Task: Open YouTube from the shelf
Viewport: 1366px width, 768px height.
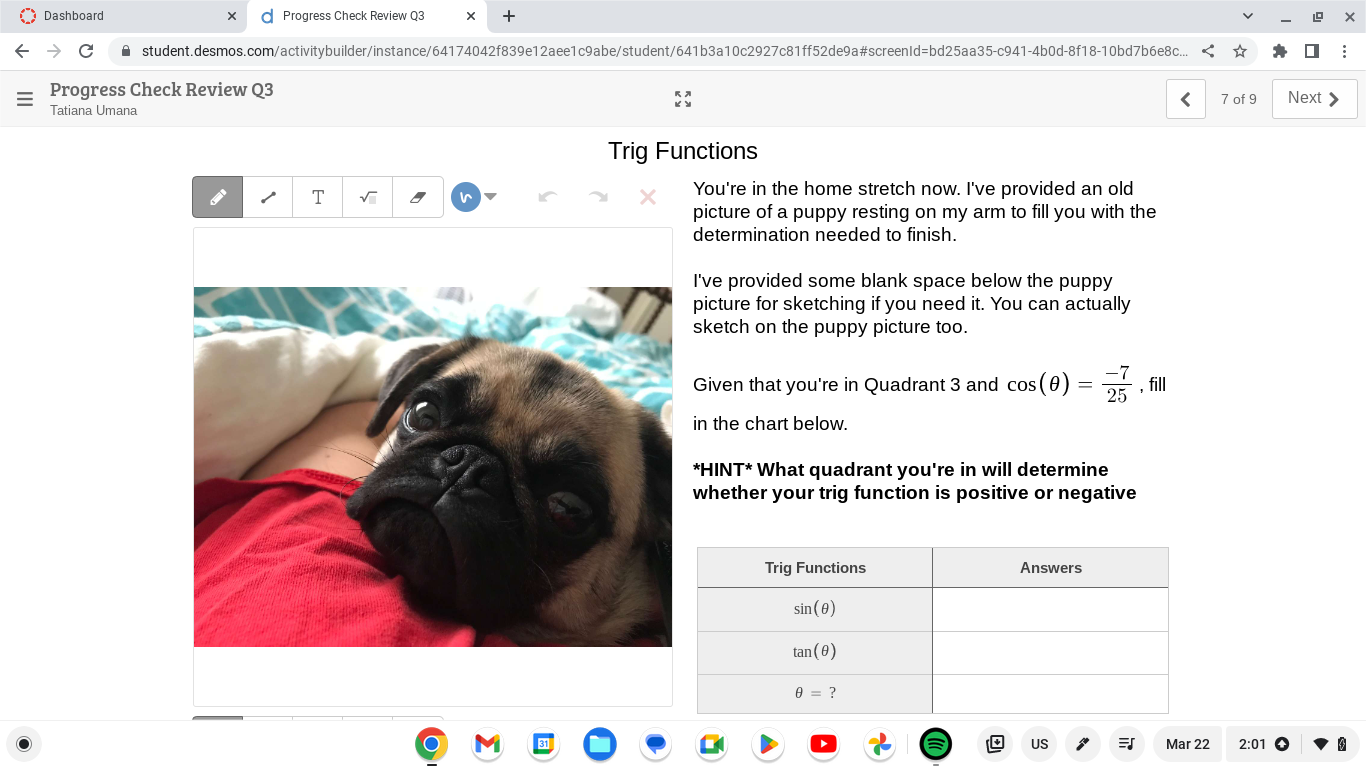Action: (x=824, y=744)
